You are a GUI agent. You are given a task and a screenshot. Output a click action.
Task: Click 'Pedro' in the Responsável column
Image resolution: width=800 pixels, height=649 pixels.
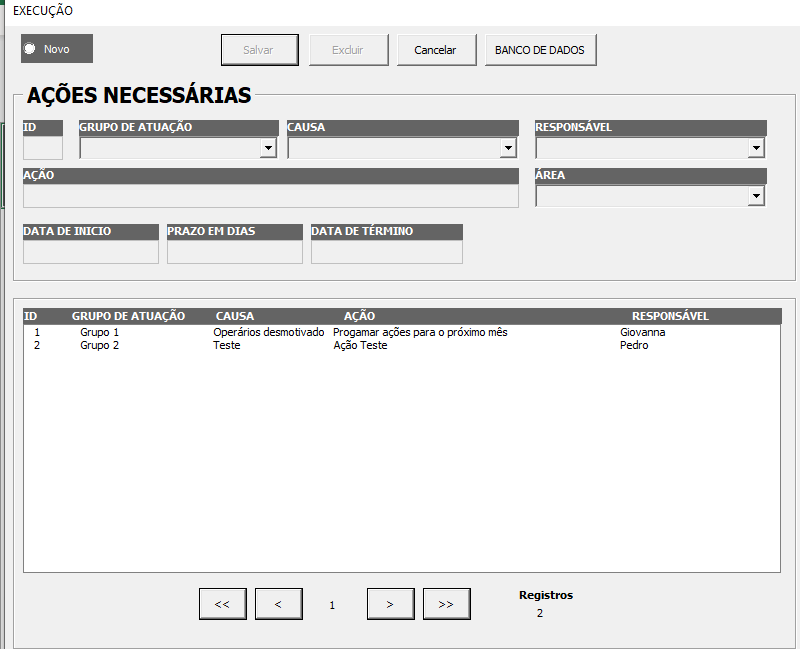point(634,345)
